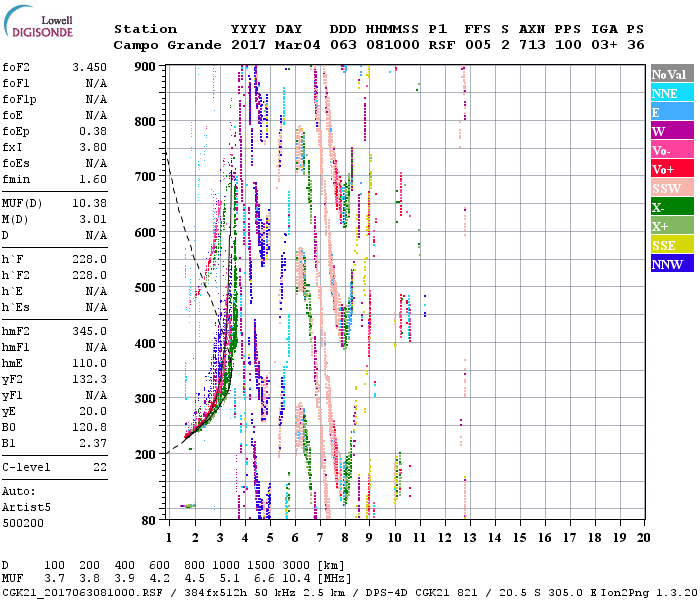The width and height of the screenshot is (700, 600).
Task: Click the yF2 value 132.3
Action: coord(89,379)
